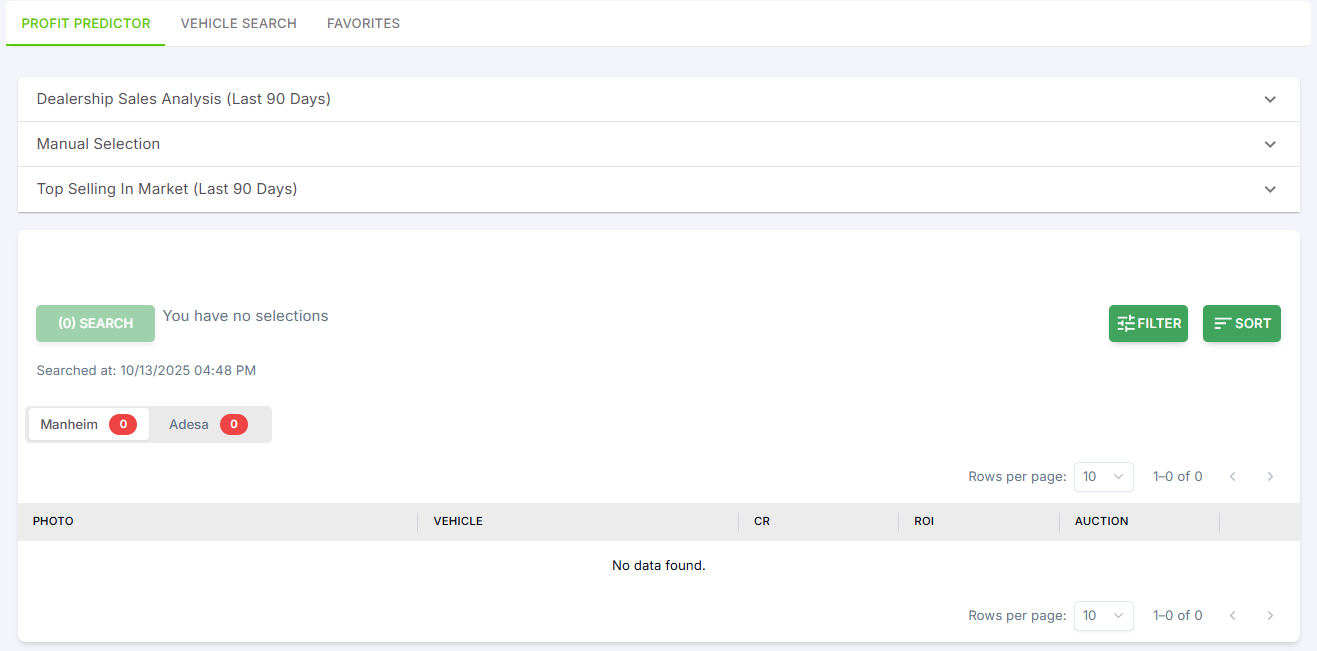Open rows per page dropdown below table

(x=1103, y=616)
